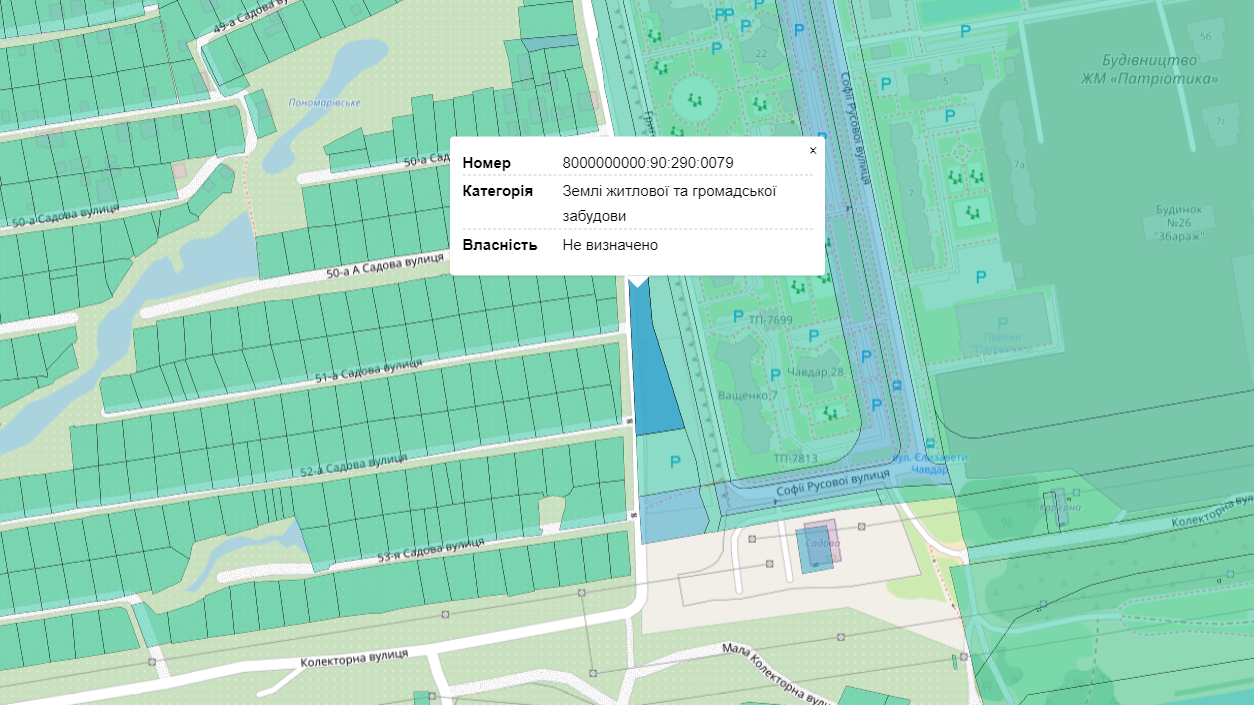Click the Пономарівське lake label
This screenshot has height=705, width=1254.
tap(324, 103)
